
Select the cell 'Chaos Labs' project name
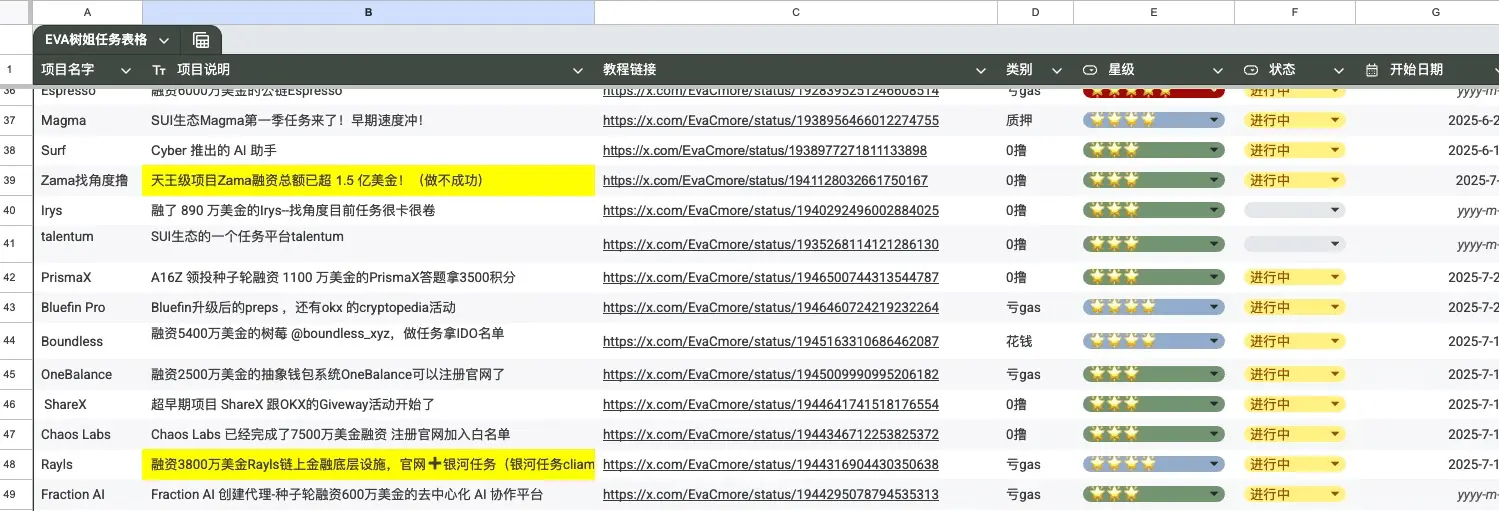pyautogui.click(x=88, y=434)
